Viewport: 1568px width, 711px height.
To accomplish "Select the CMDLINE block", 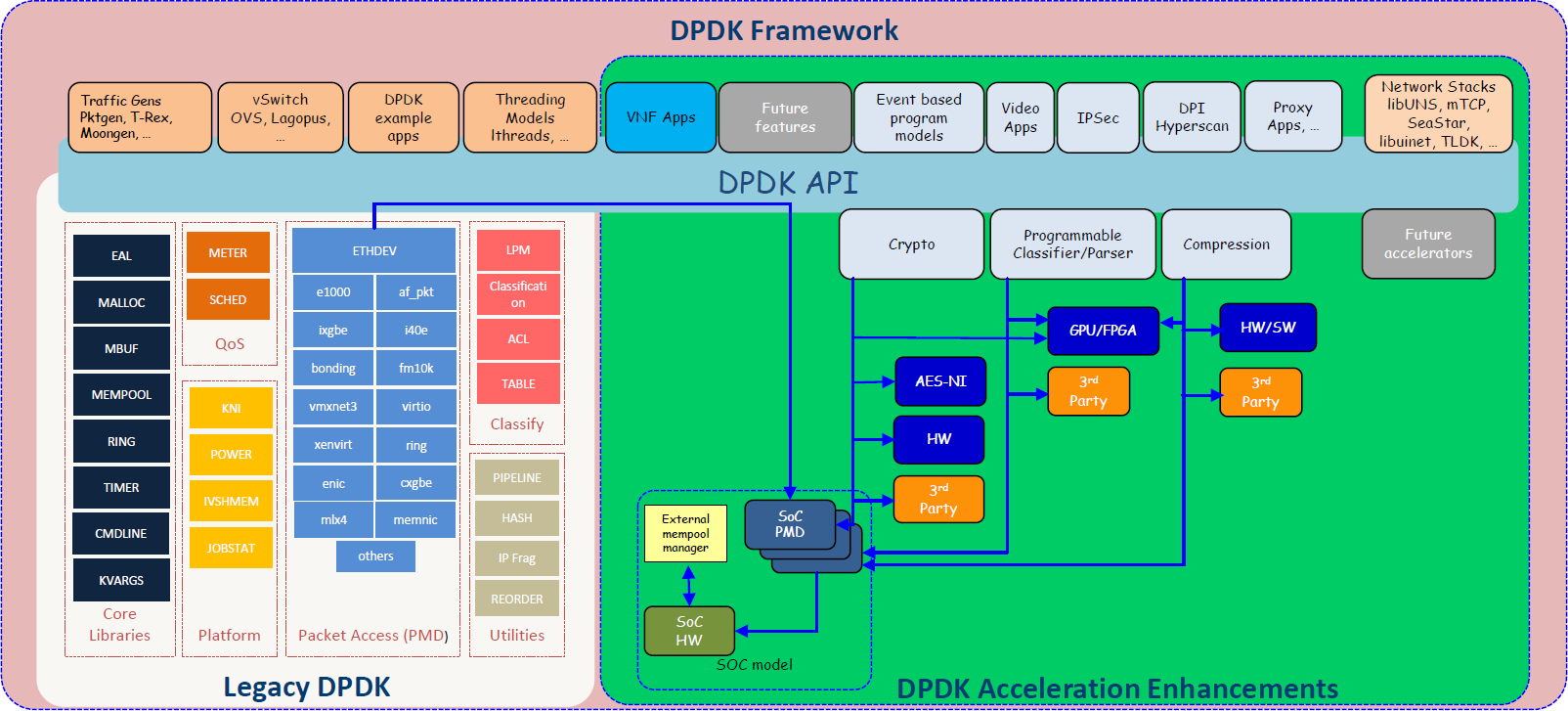I will 121,534.
